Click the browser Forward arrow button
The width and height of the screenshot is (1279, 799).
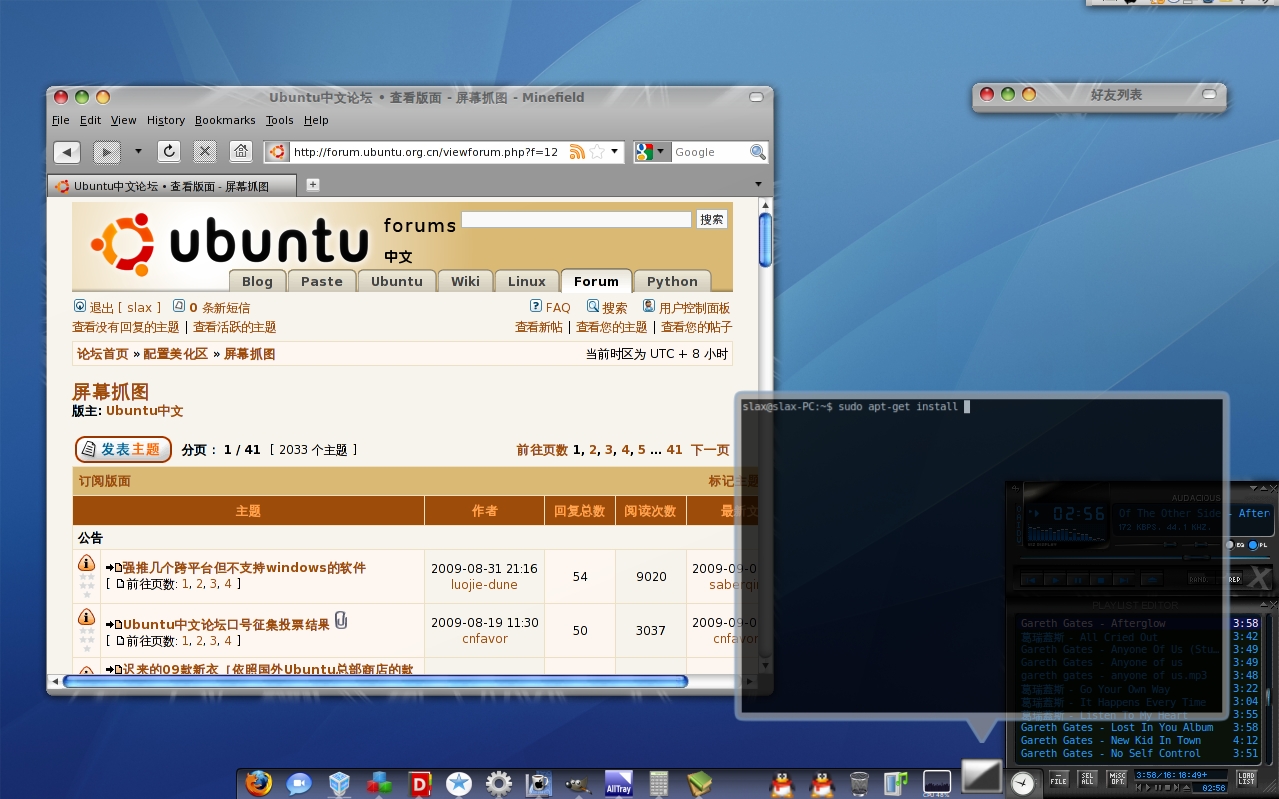pyautogui.click(x=107, y=152)
